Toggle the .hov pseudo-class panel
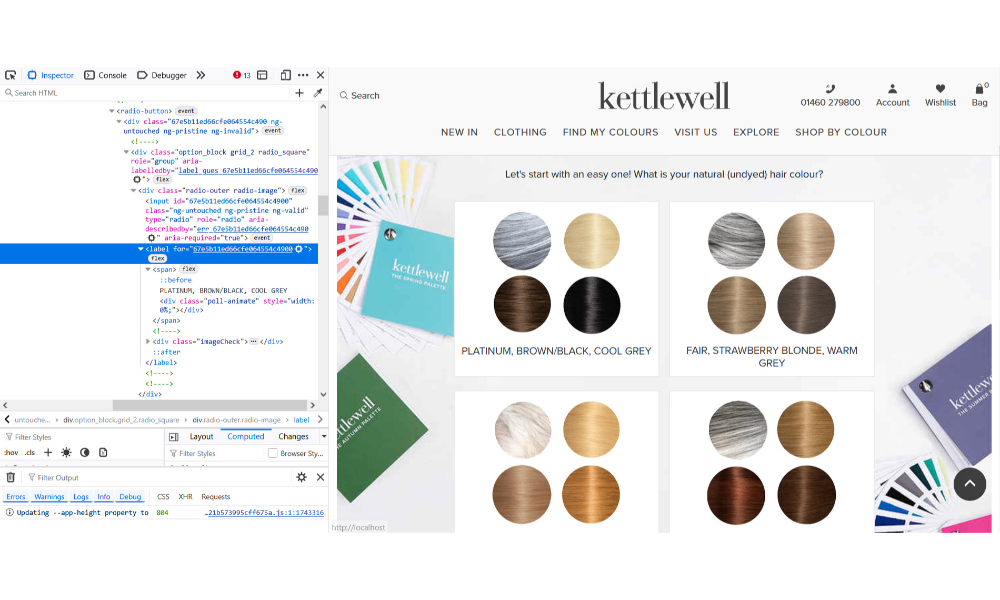The width and height of the screenshot is (1000, 600). 11,453
